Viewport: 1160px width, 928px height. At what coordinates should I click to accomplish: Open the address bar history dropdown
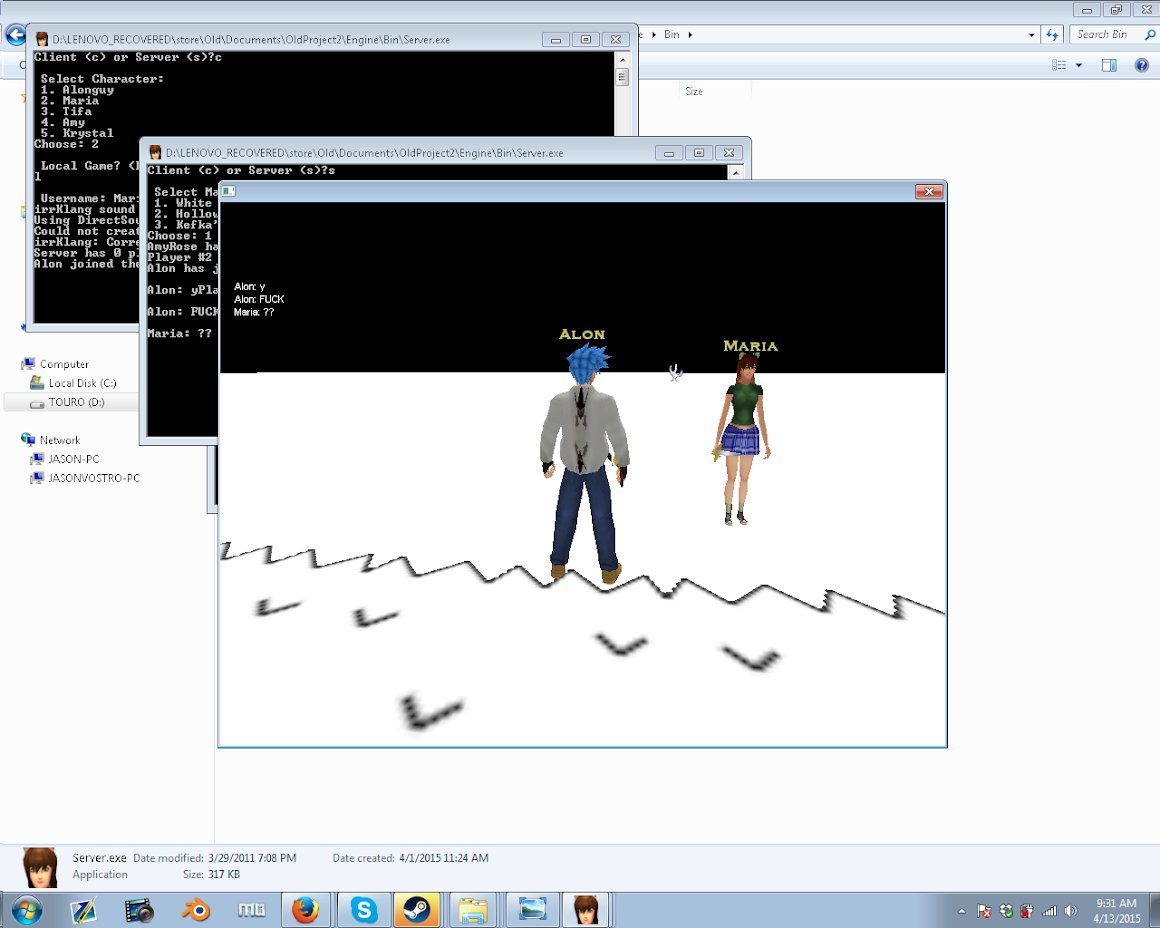[1033, 34]
